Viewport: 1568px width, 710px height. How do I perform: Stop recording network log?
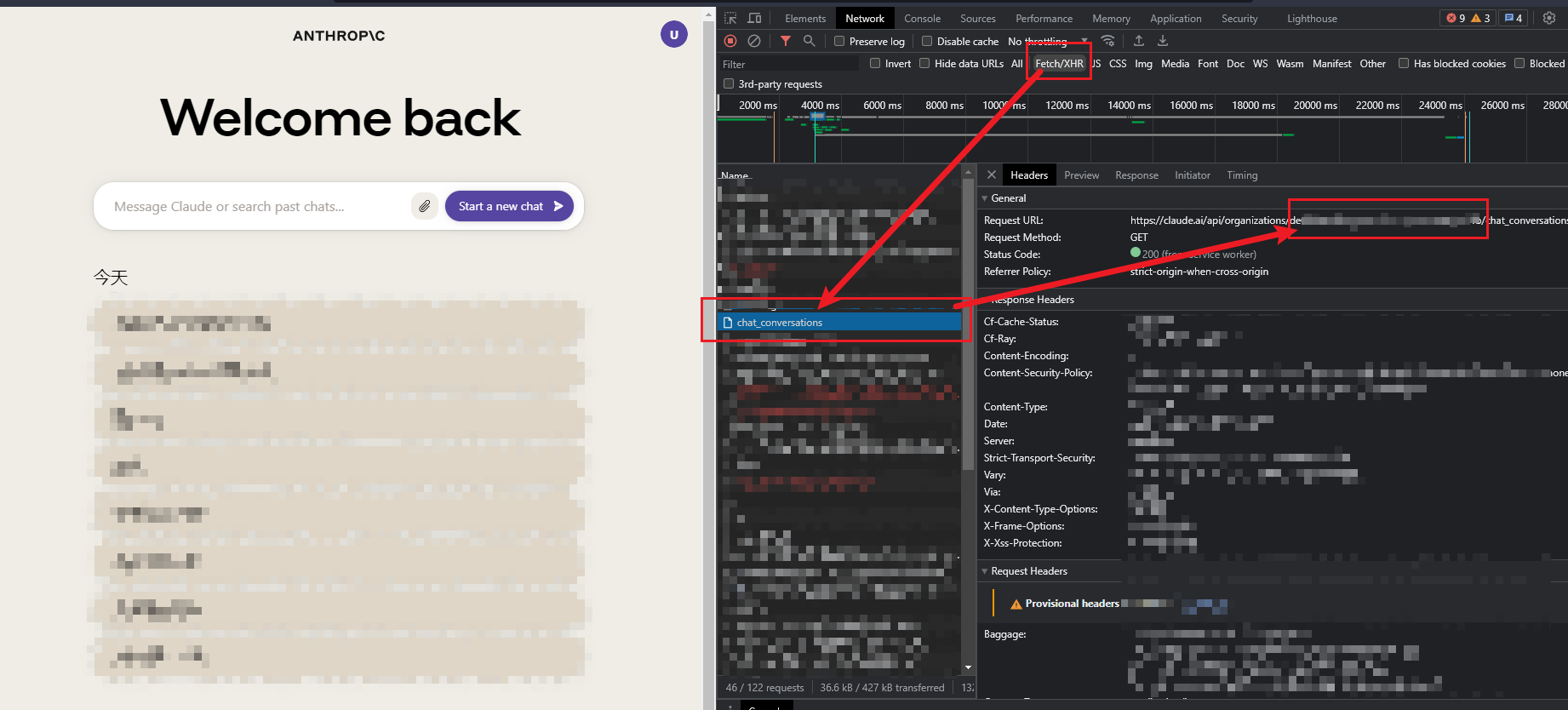click(730, 41)
